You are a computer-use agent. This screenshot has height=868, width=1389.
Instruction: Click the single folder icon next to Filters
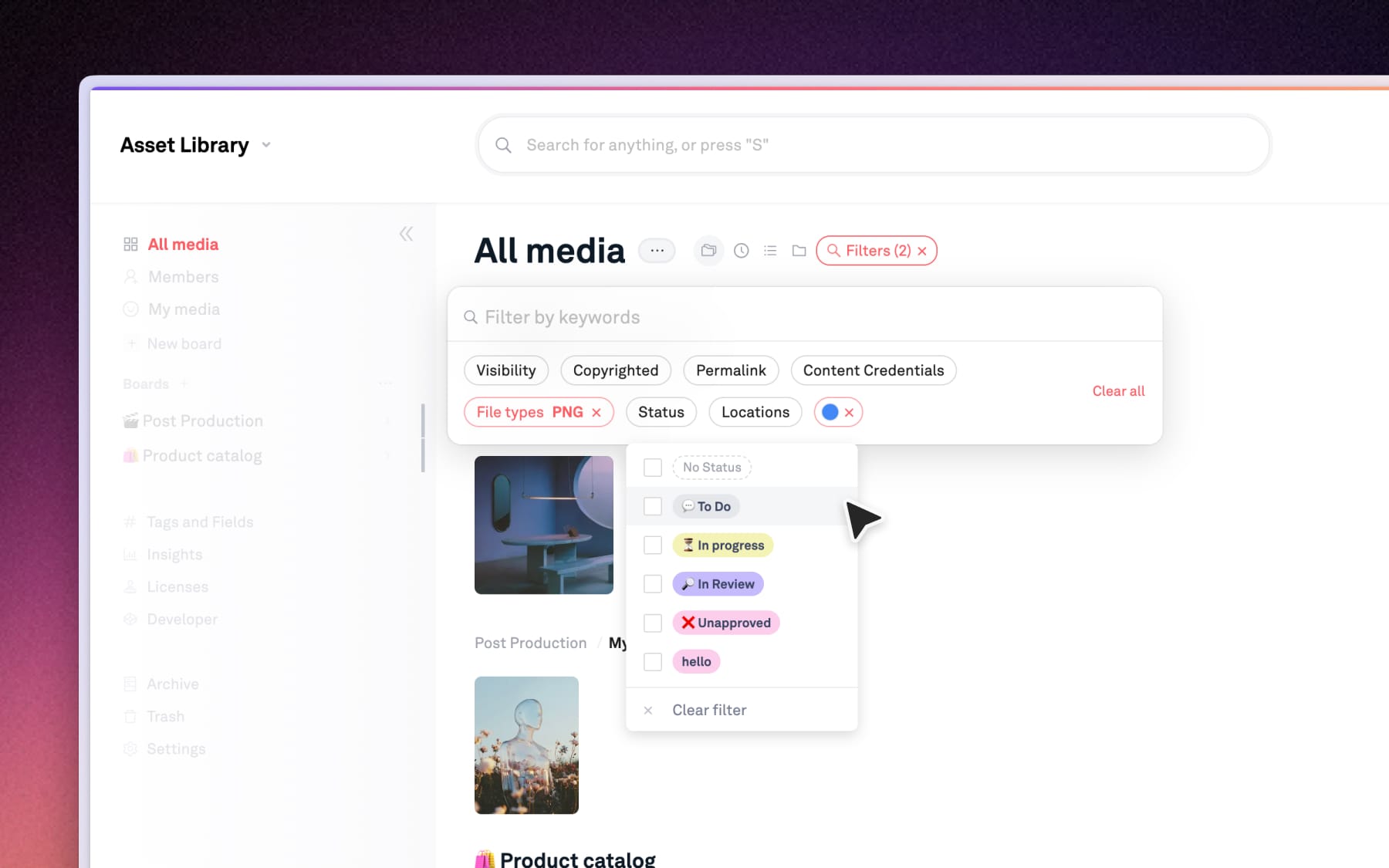[799, 251]
